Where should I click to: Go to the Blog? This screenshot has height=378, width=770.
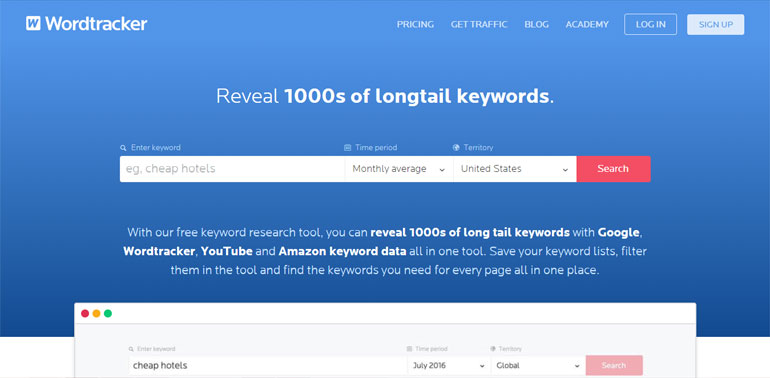click(536, 25)
